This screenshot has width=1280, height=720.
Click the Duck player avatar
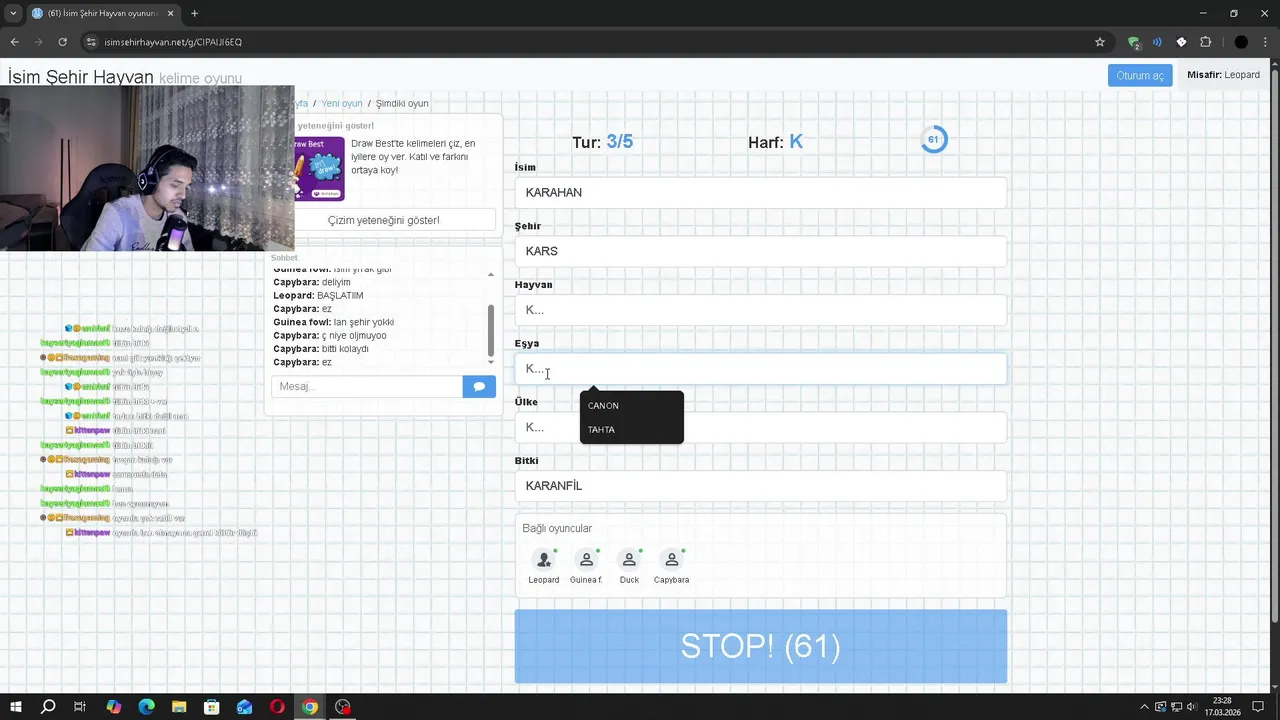tap(629, 560)
